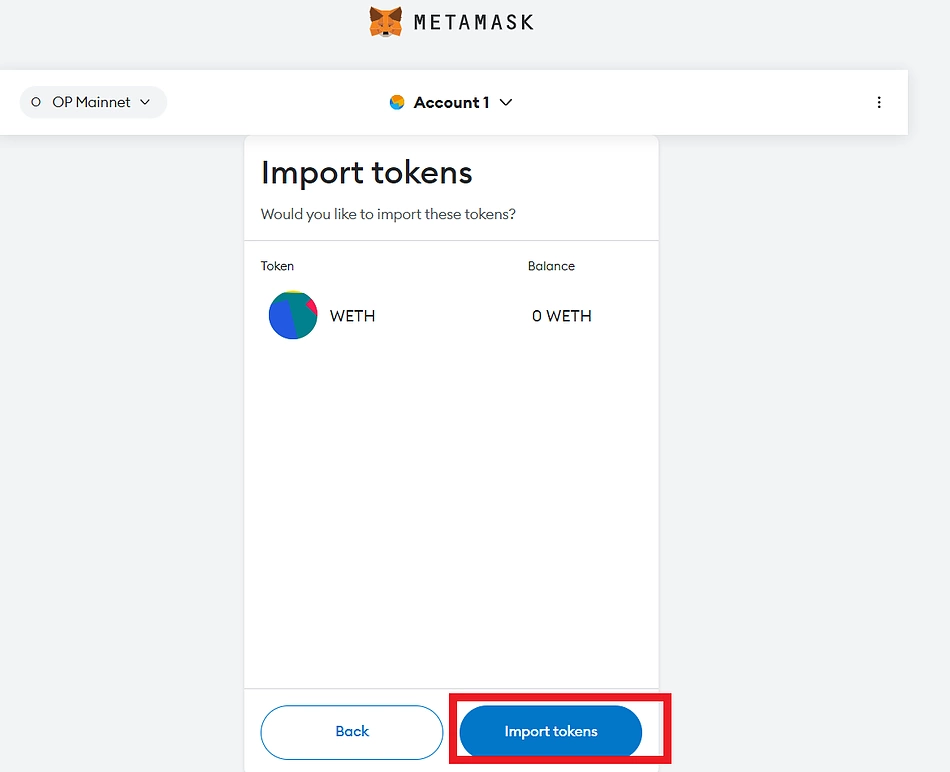Click the Token column header
Image resolution: width=950 pixels, height=772 pixels.
[x=277, y=266]
